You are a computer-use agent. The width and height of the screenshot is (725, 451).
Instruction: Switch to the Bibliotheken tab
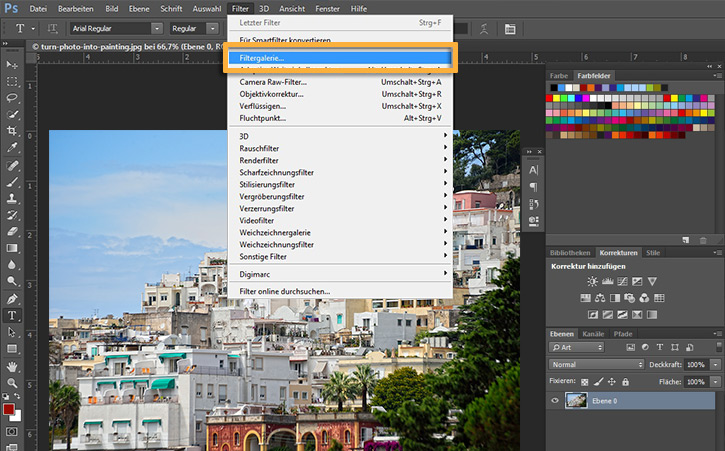pyautogui.click(x=570, y=253)
